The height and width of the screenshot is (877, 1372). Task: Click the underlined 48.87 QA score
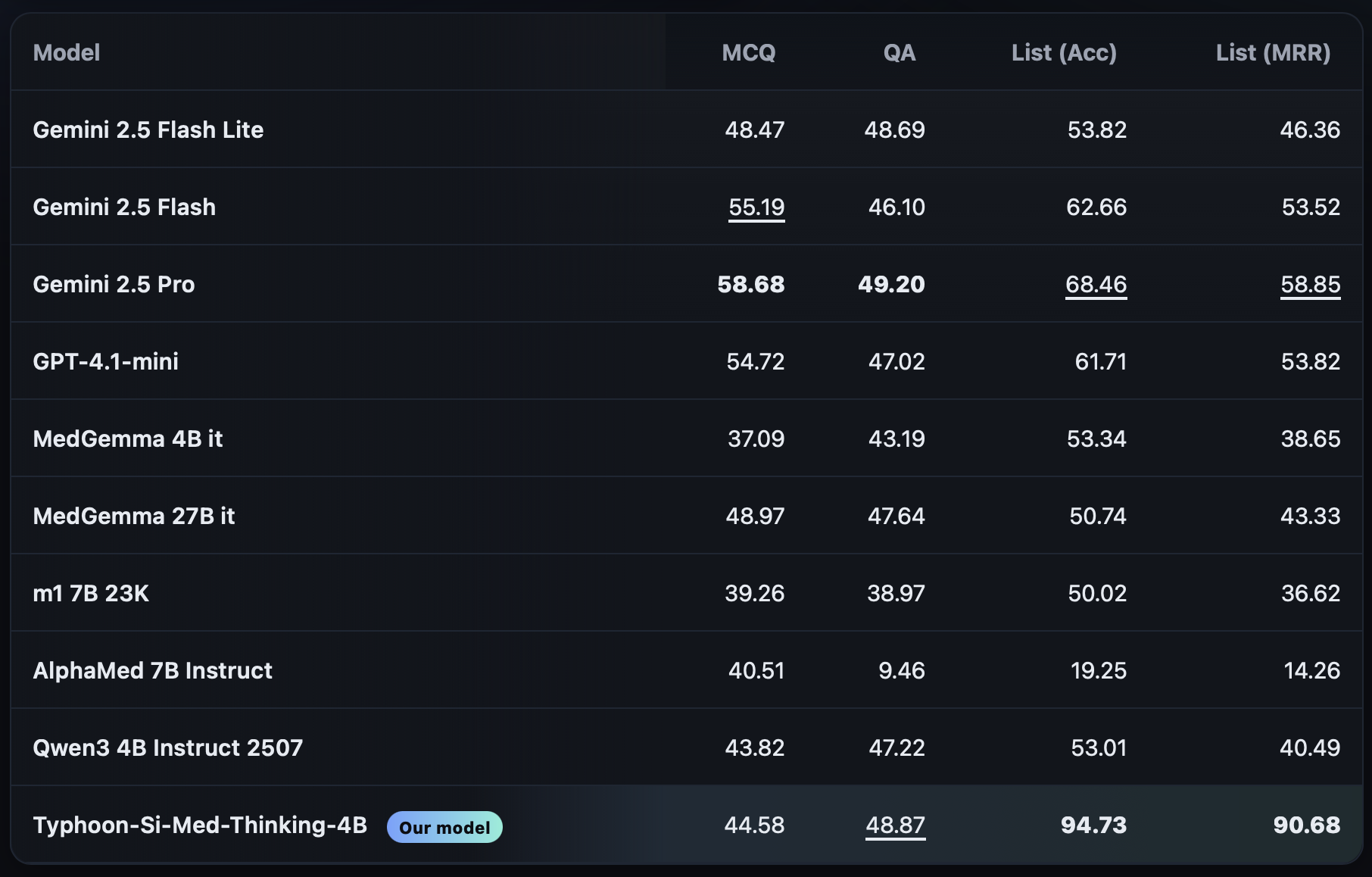tap(895, 826)
